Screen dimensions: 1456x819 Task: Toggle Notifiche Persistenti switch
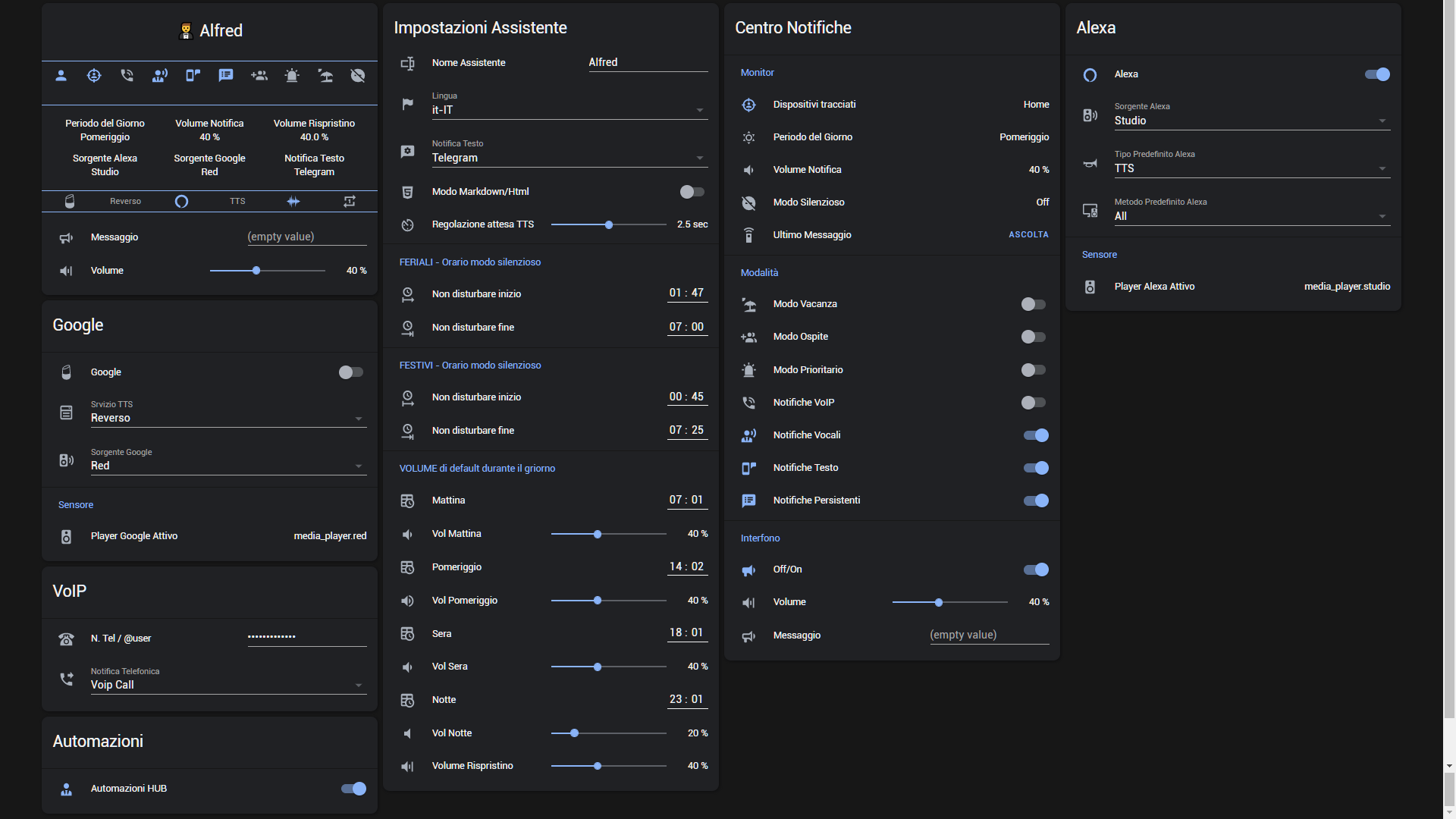pos(1036,500)
